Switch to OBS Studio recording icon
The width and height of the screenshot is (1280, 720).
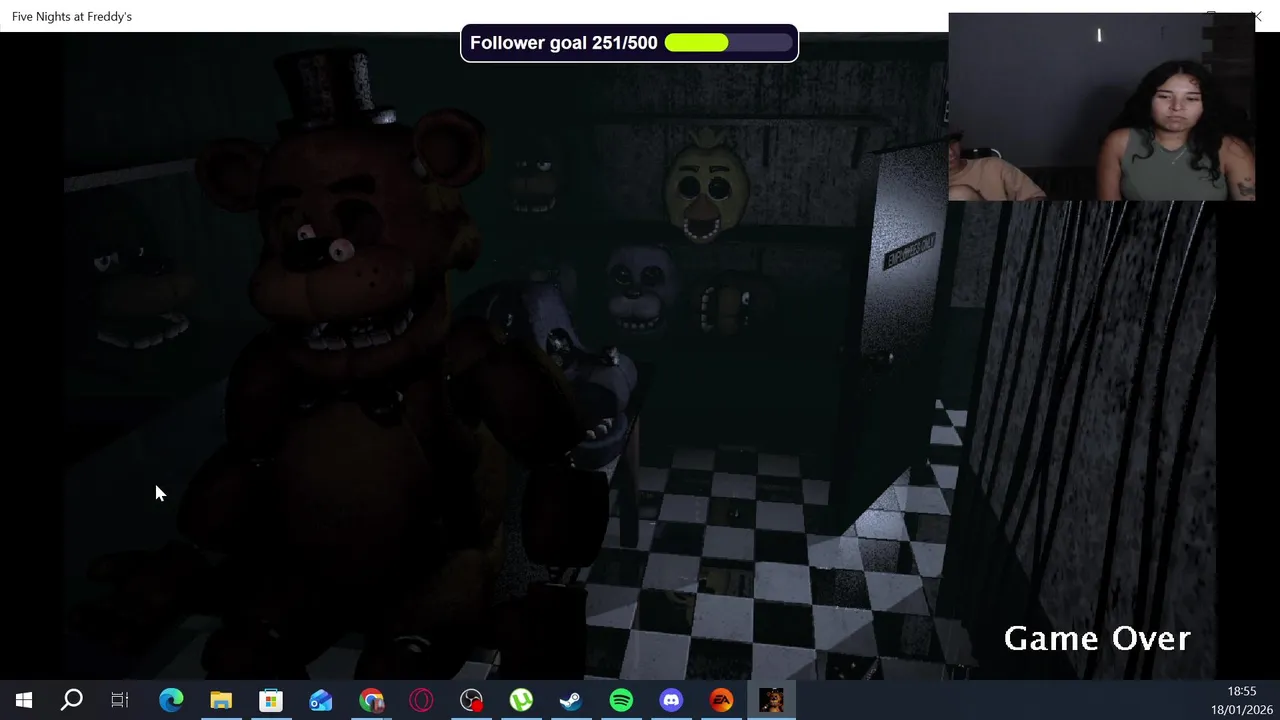click(x=471, y=700)
